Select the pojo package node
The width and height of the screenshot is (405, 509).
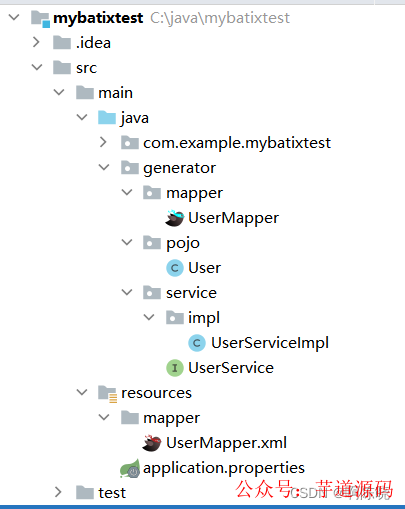point(183,243)
